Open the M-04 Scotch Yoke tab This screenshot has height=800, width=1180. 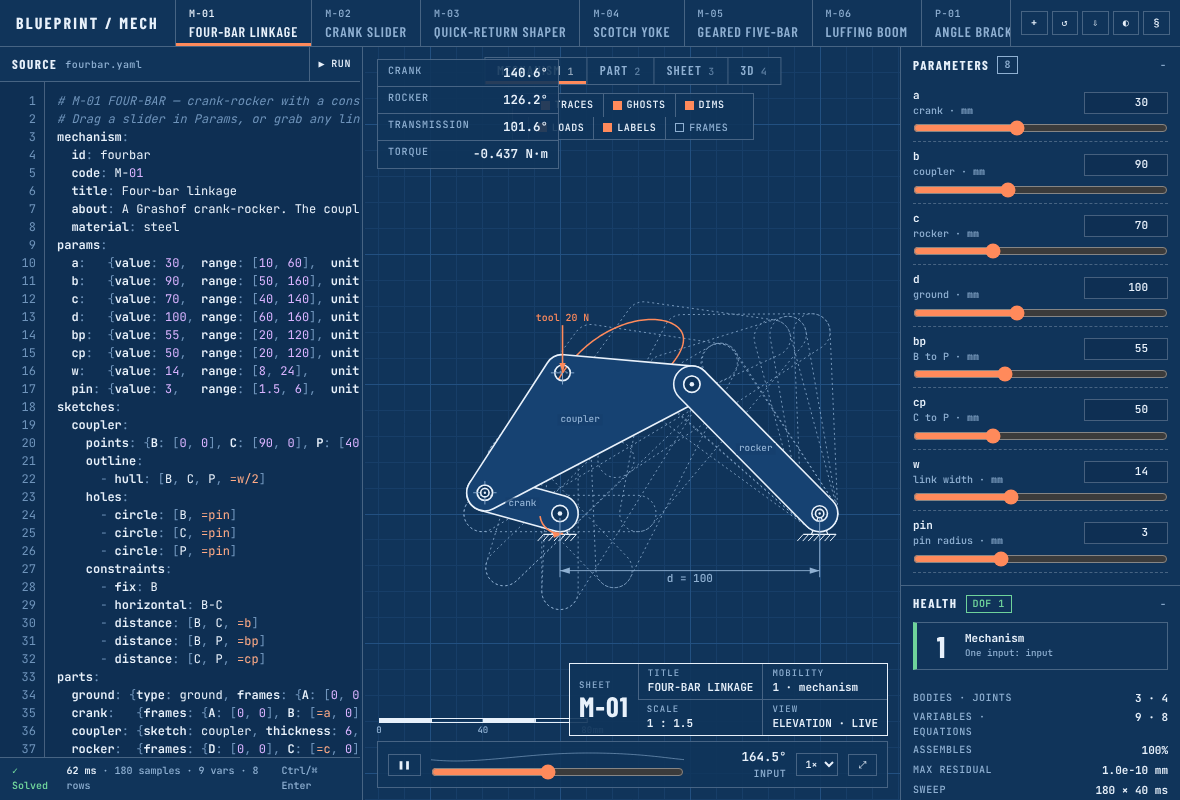pos(631,23)
